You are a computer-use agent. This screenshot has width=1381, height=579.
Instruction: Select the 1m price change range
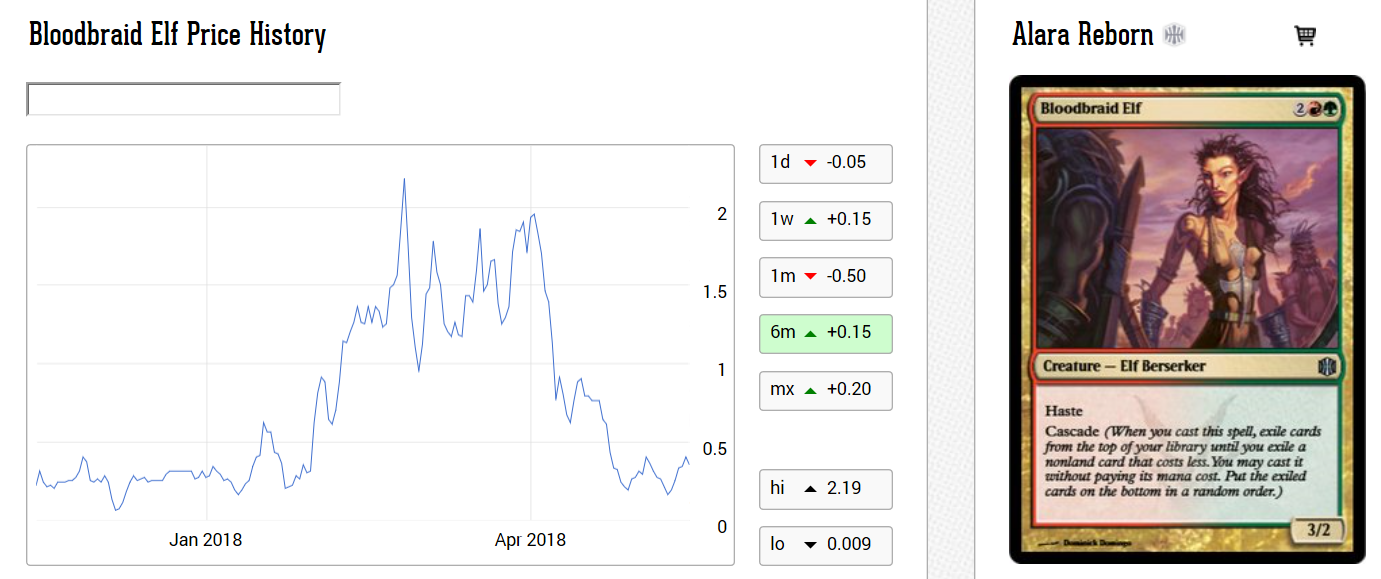(x=825, y=276)
